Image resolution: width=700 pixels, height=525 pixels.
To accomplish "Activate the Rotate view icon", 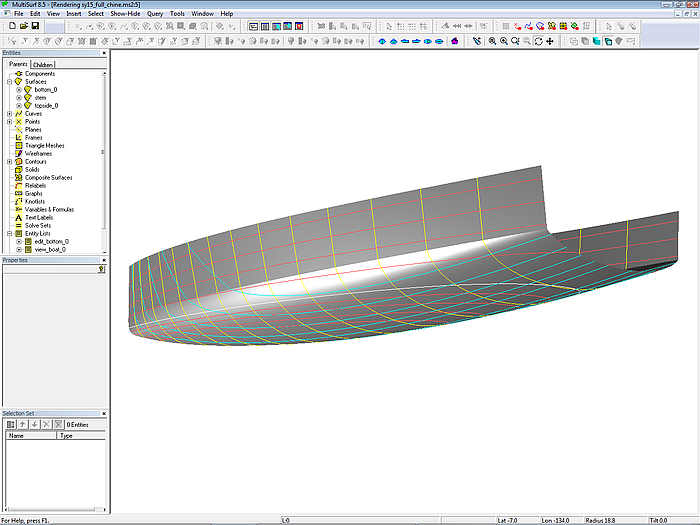I will point(538,41).
